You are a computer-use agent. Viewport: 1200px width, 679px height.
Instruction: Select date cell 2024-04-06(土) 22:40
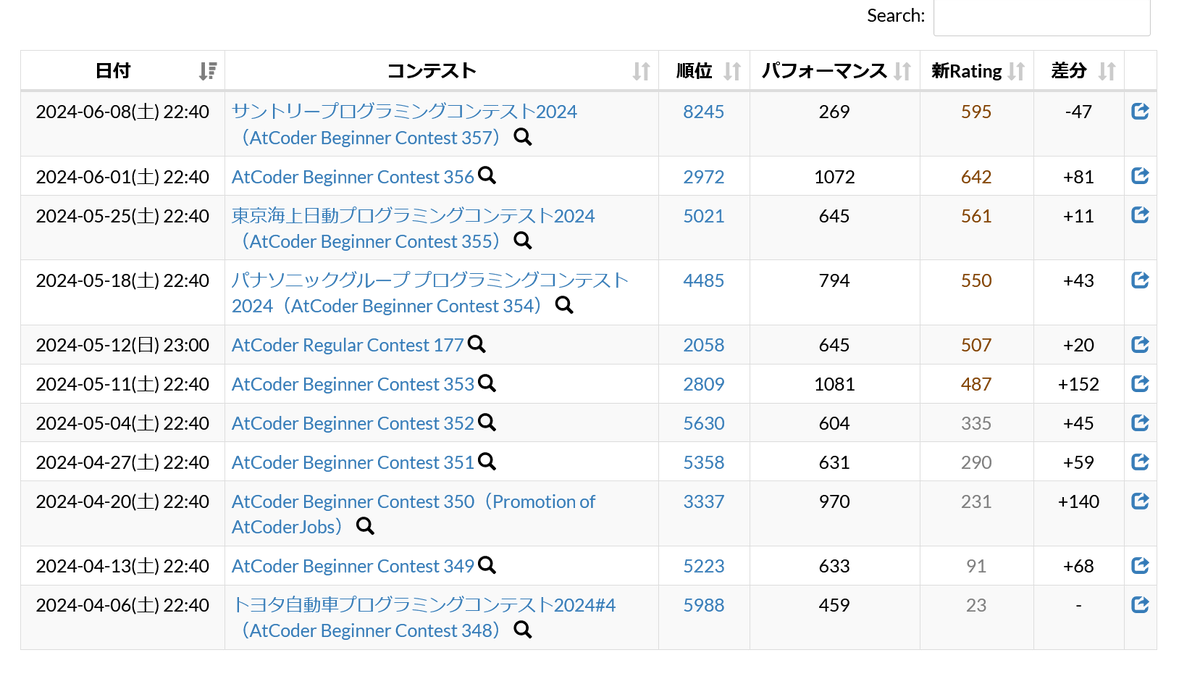tap(123, 605)
